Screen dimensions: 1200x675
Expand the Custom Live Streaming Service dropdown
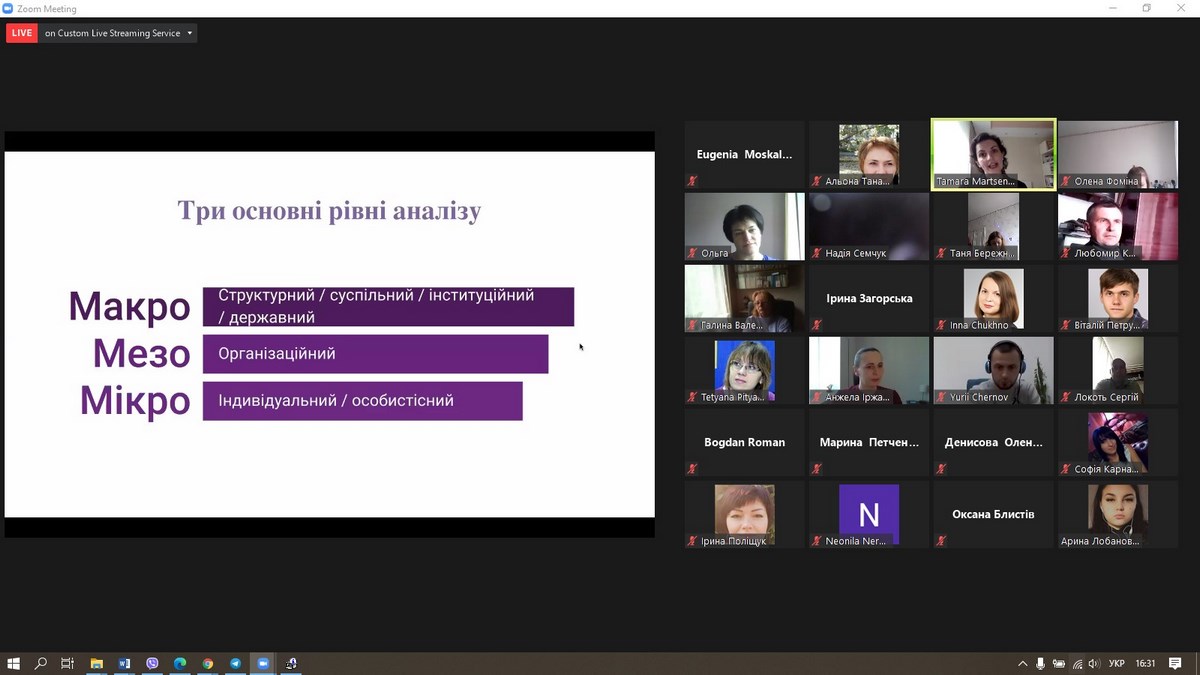190,33
